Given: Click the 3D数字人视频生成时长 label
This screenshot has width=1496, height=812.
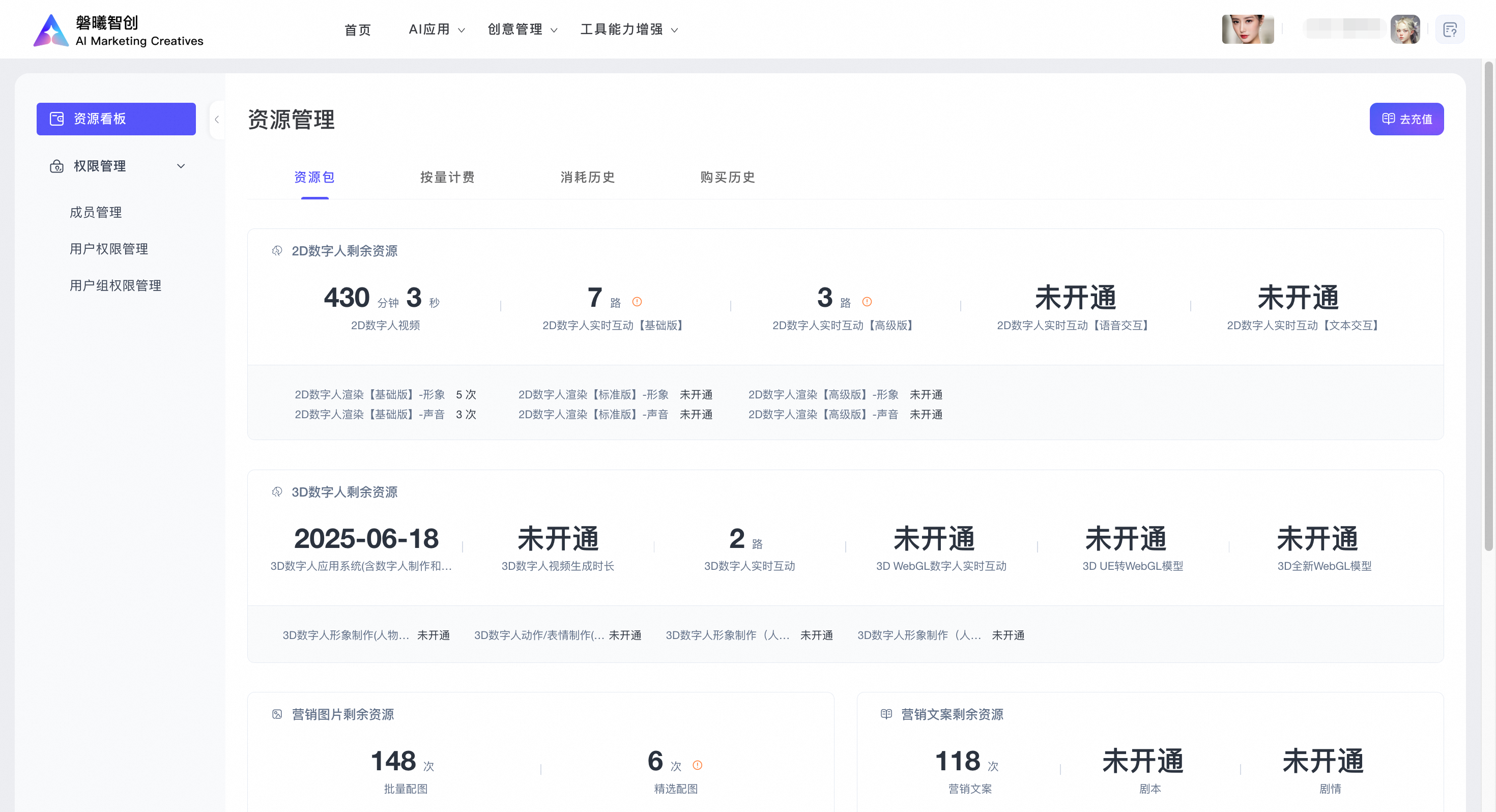Looking at the screenshot, I should pos(558,566).
